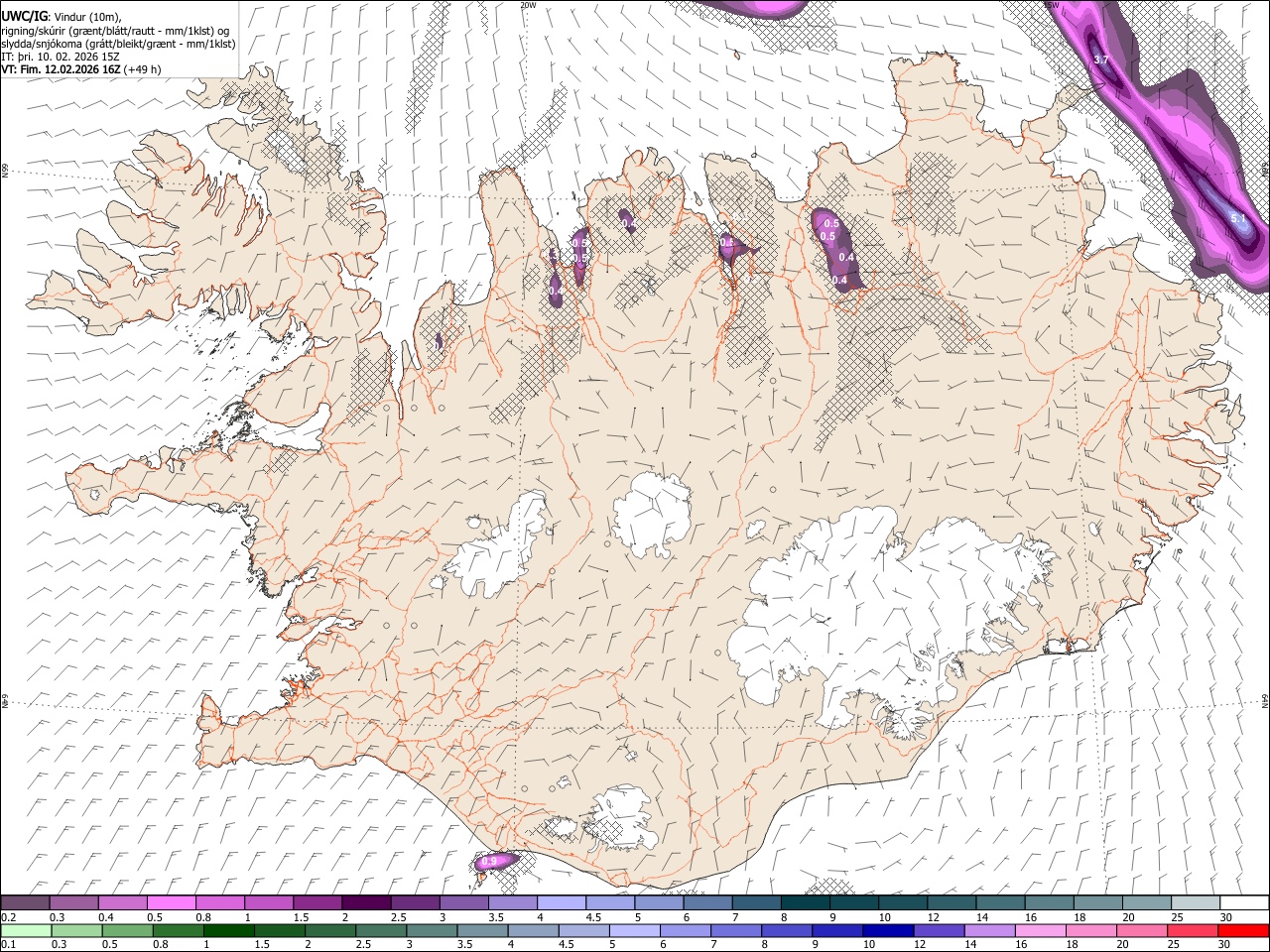Click the 'IT: þri. 10. 02. 2026 15Z' line

click(x=61, y=57)
